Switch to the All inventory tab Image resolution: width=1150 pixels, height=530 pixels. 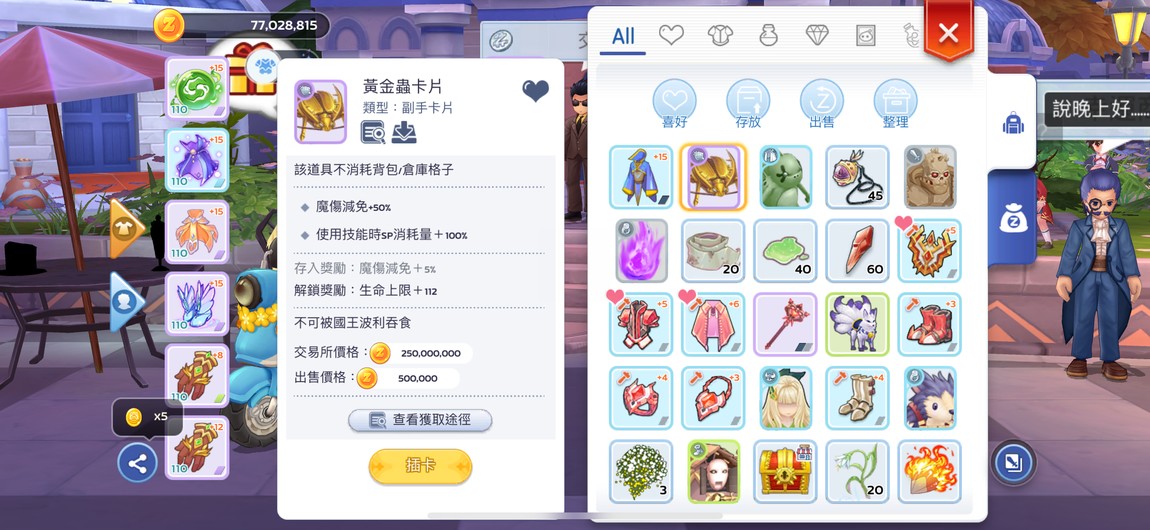coord(623,36)
